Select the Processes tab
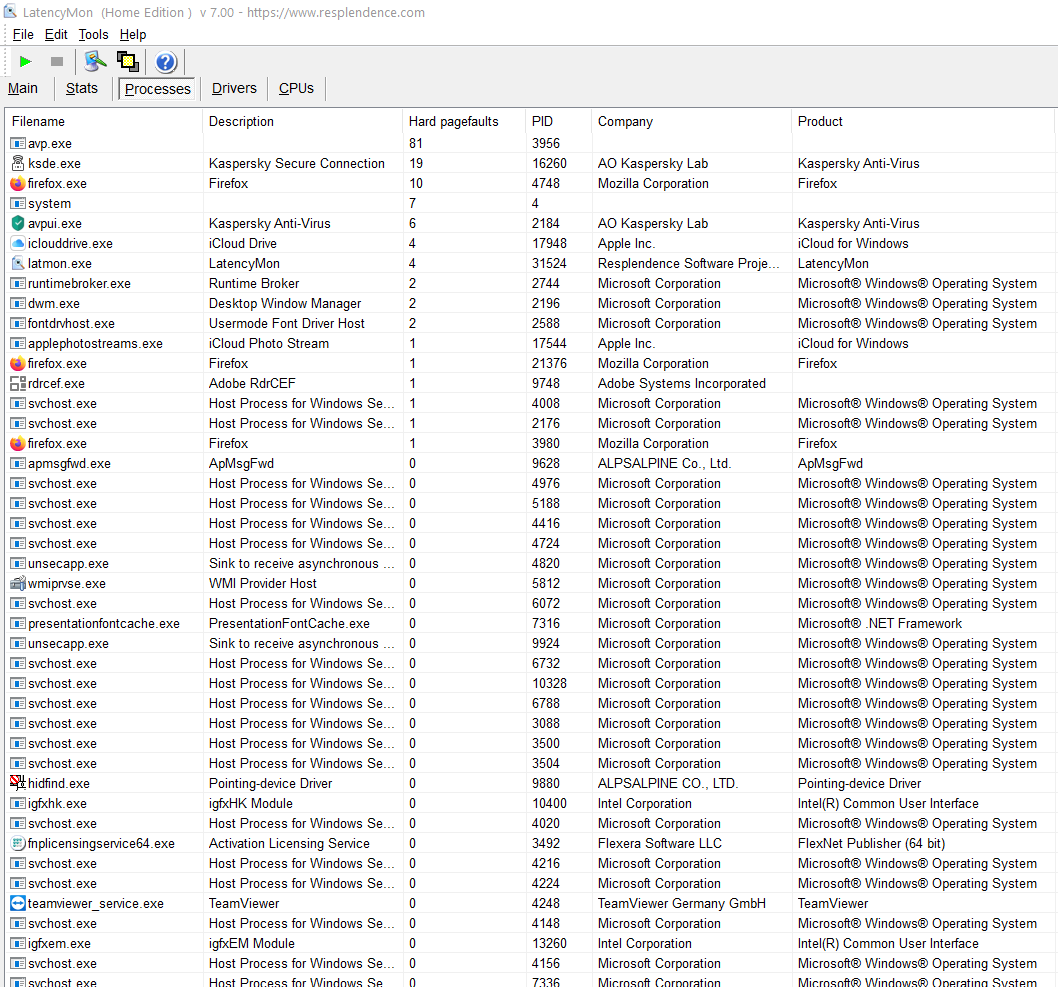The image size is (1058, 987). click(157, 89)
